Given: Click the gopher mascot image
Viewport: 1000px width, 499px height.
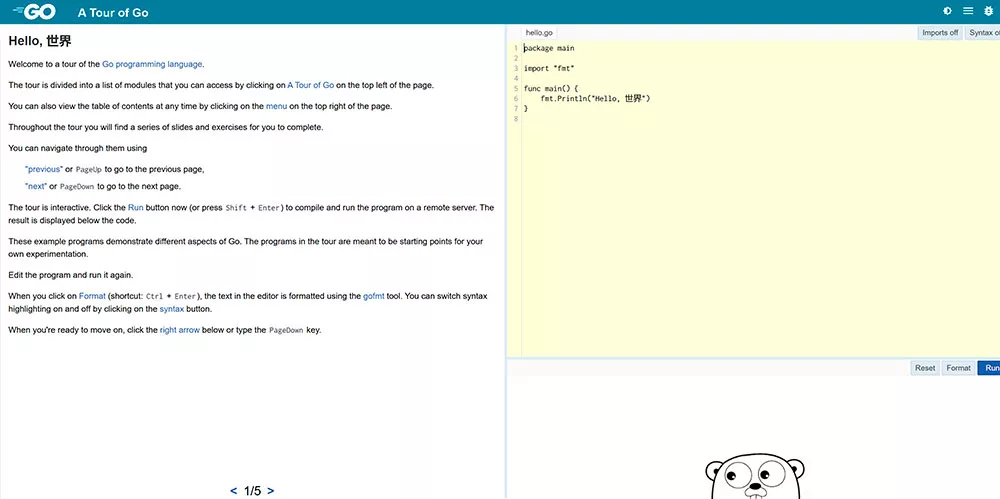Looking at the screenshot, I should coord(754,476).
